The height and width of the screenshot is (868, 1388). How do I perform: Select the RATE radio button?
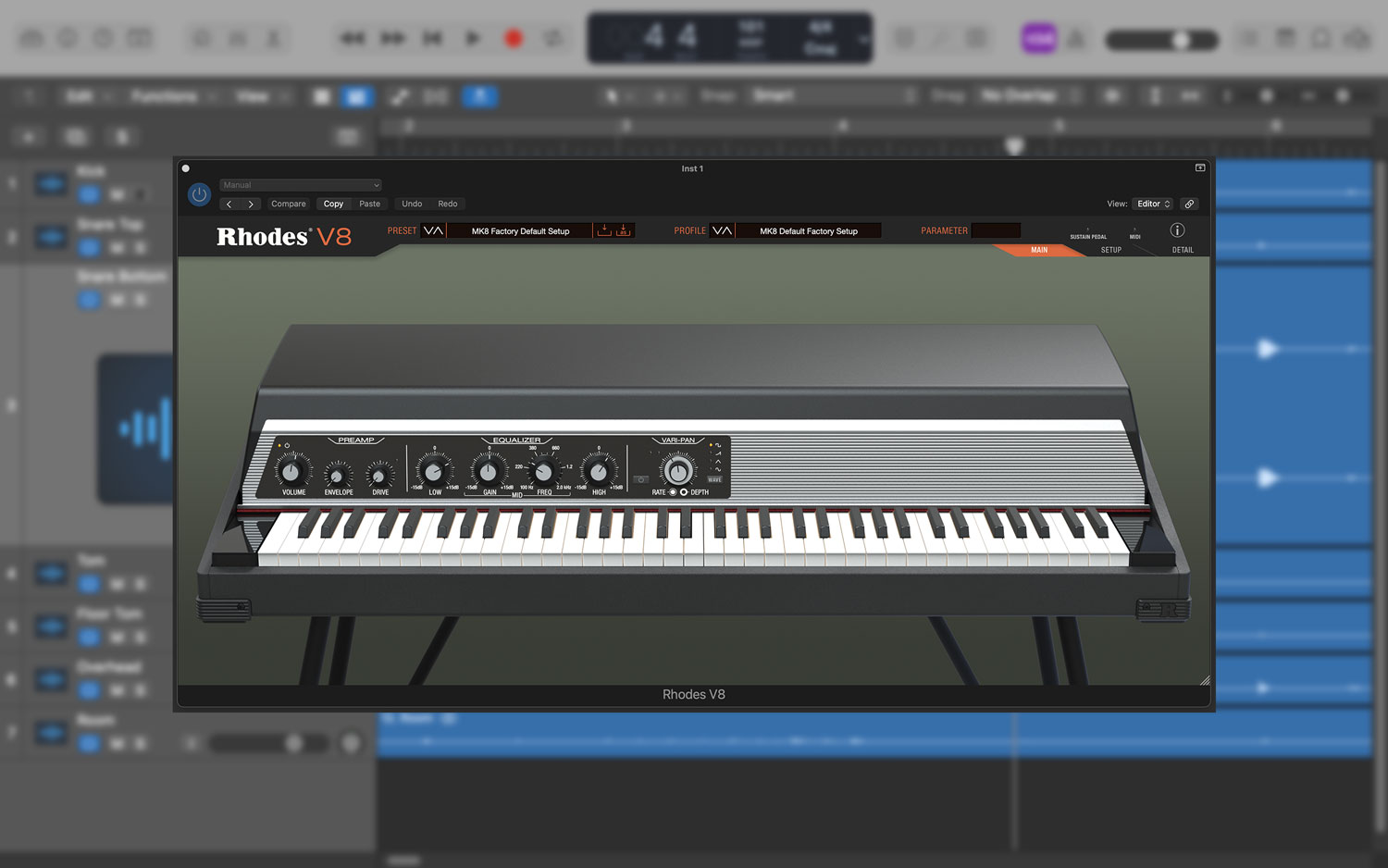point(673,492)
